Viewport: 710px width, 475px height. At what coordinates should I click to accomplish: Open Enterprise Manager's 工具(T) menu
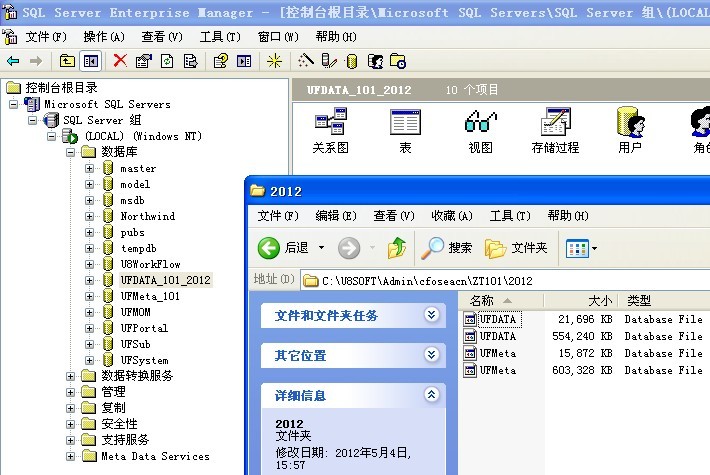[220, 37]
